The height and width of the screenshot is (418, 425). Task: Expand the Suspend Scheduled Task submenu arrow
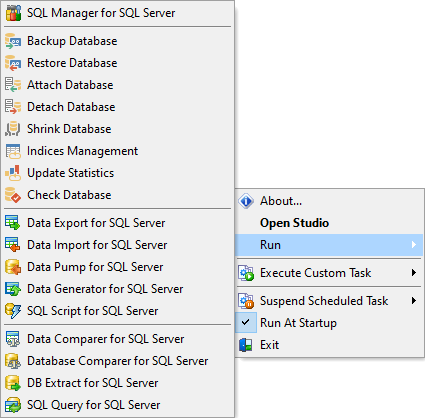tap(414, 301)
